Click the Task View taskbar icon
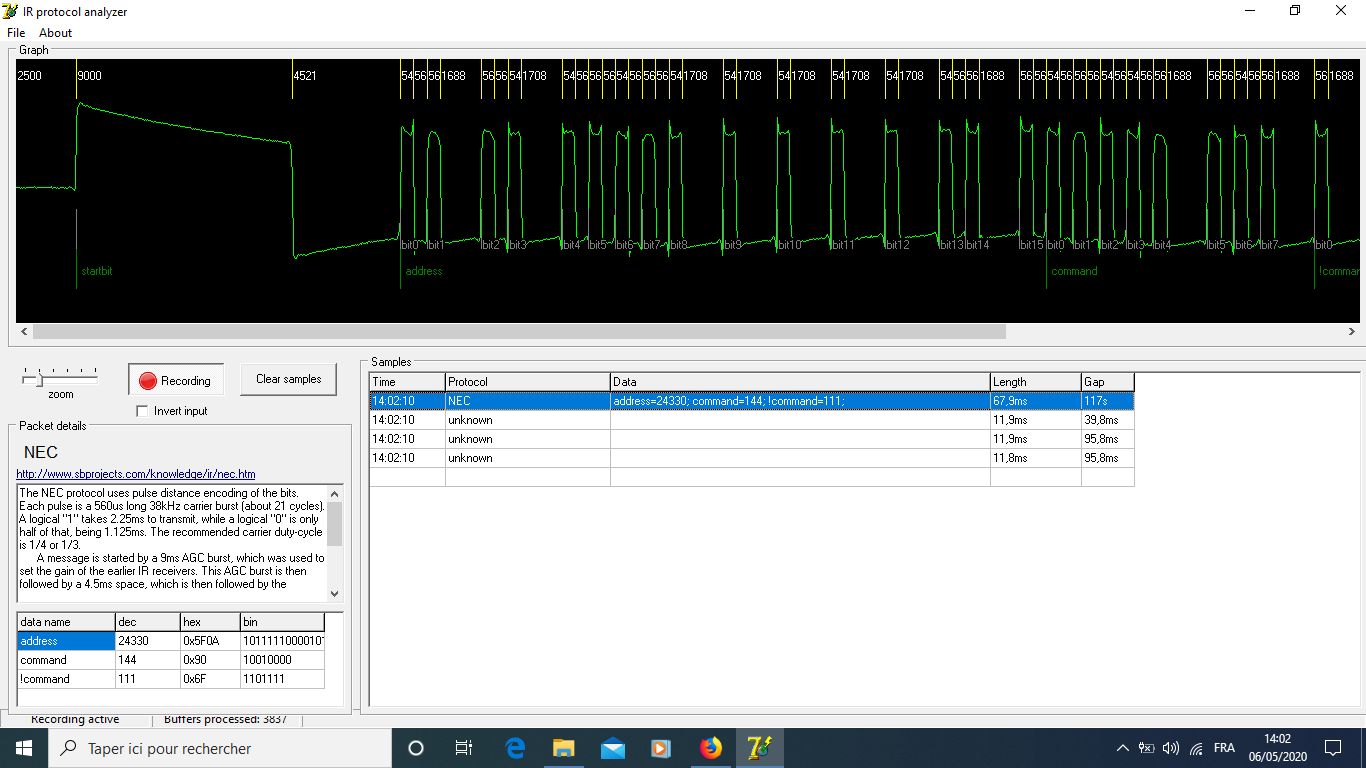The width and height of the screenshot is (1366, 768). click(x=464, y=748)
